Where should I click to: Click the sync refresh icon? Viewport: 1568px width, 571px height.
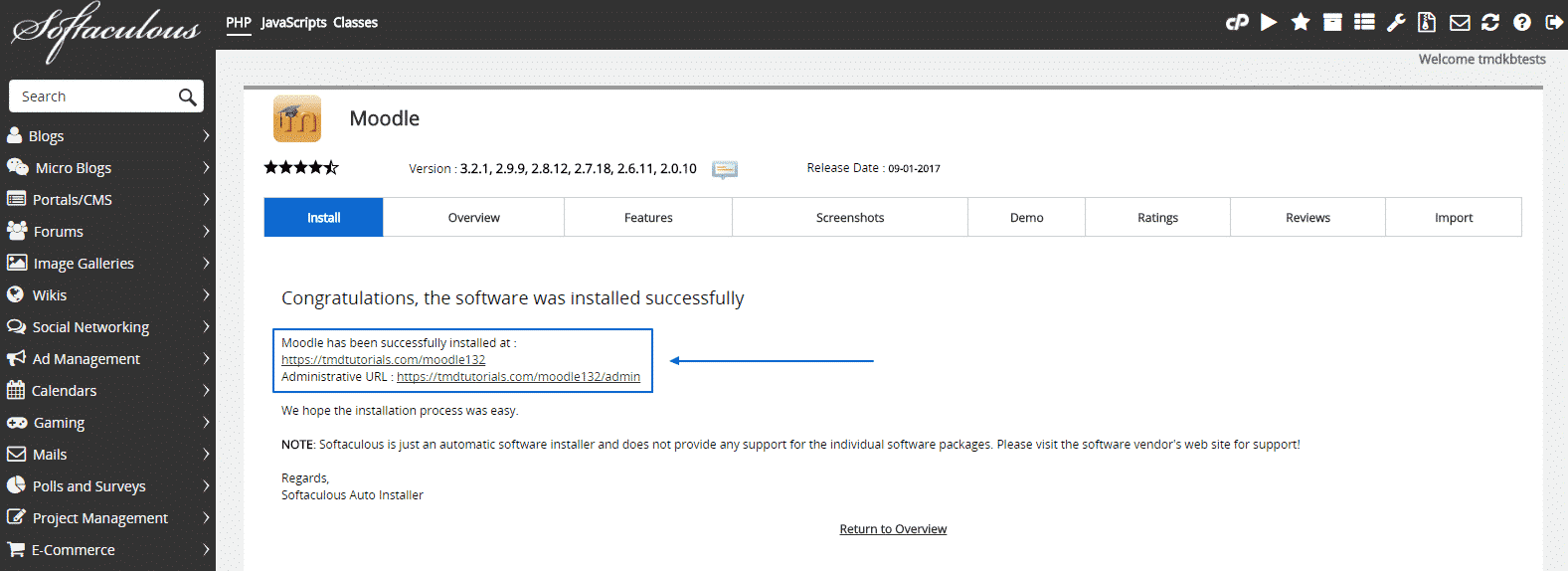coord(1490,22)
